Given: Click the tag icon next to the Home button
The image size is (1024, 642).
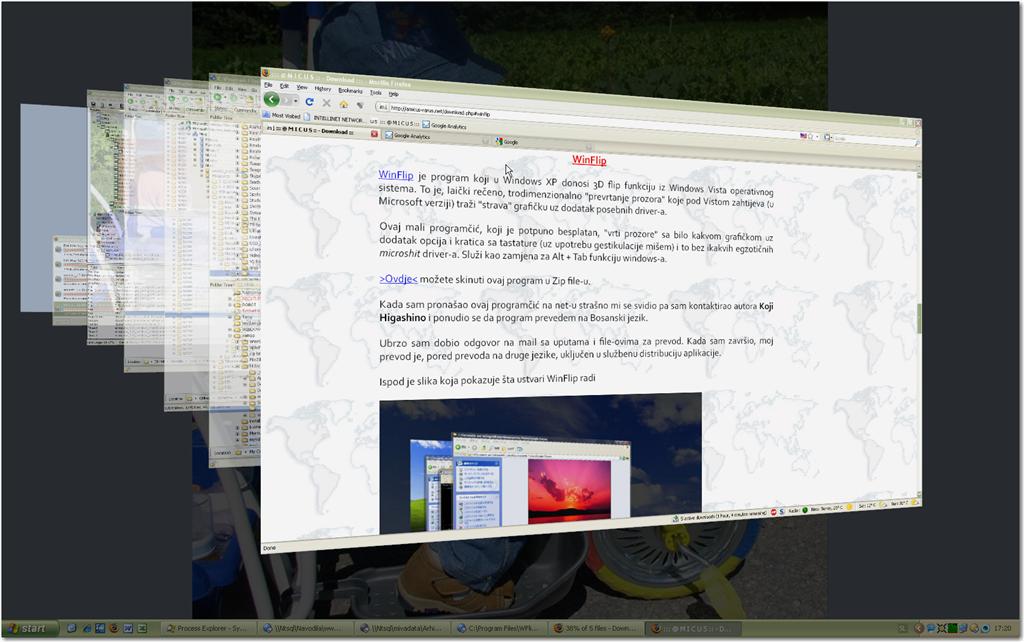Looking at the screenshot, I should coord(360,105).
